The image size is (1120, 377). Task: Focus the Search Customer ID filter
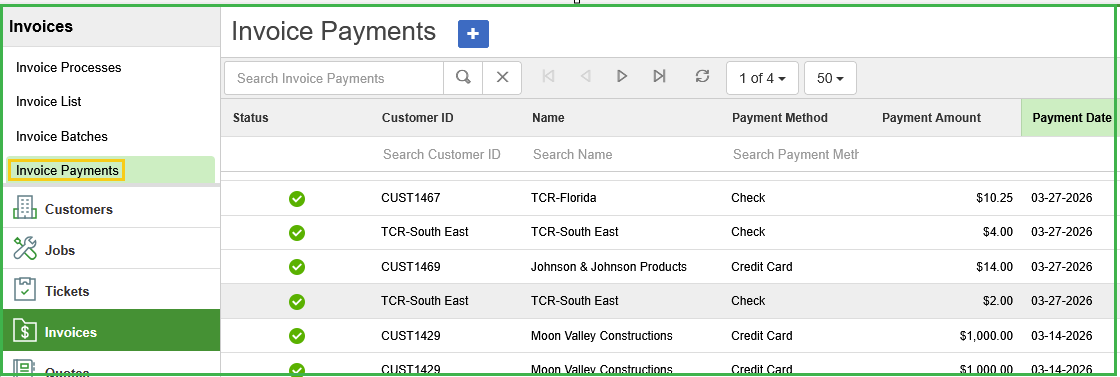pos(441,154)
